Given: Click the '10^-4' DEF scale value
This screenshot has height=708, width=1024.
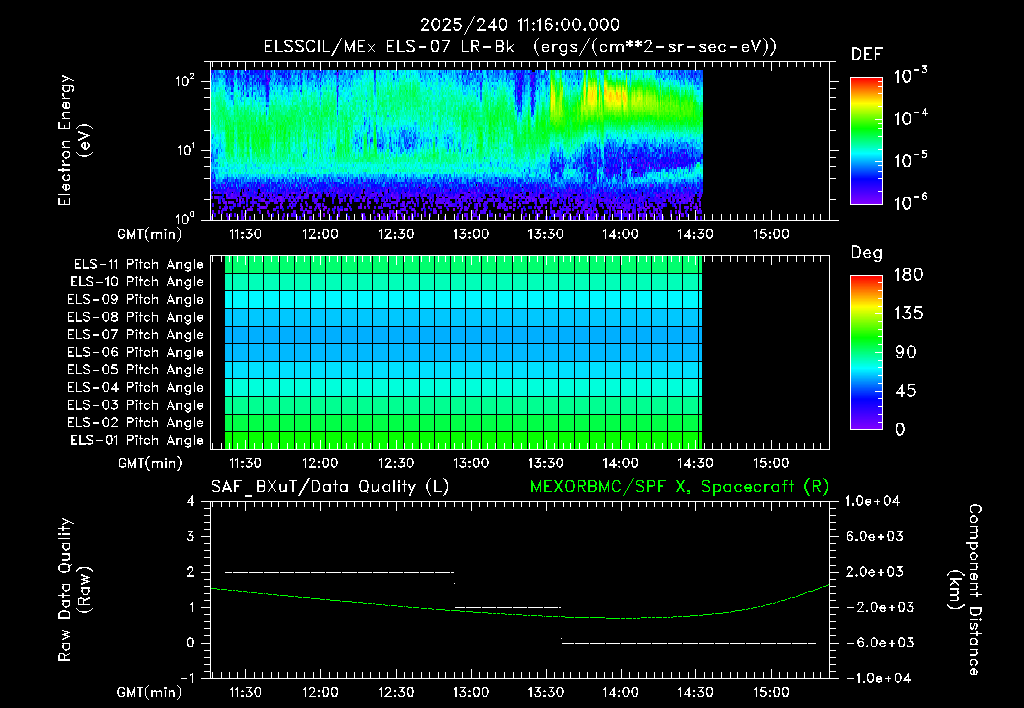Looking at the screenshot, I should [910, 118].
